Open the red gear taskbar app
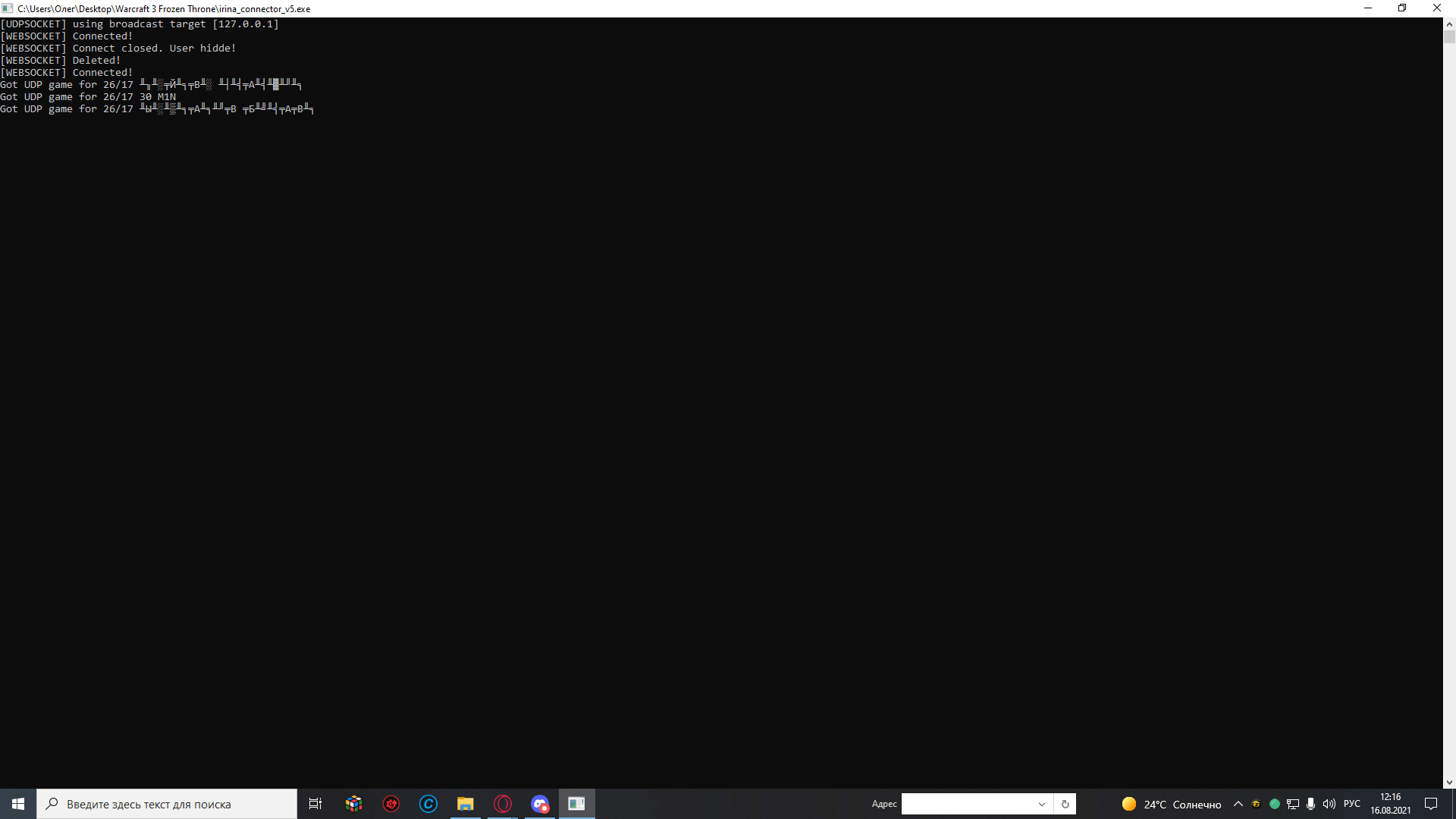This screenshot has width=1456, height=819. (391, 804)
